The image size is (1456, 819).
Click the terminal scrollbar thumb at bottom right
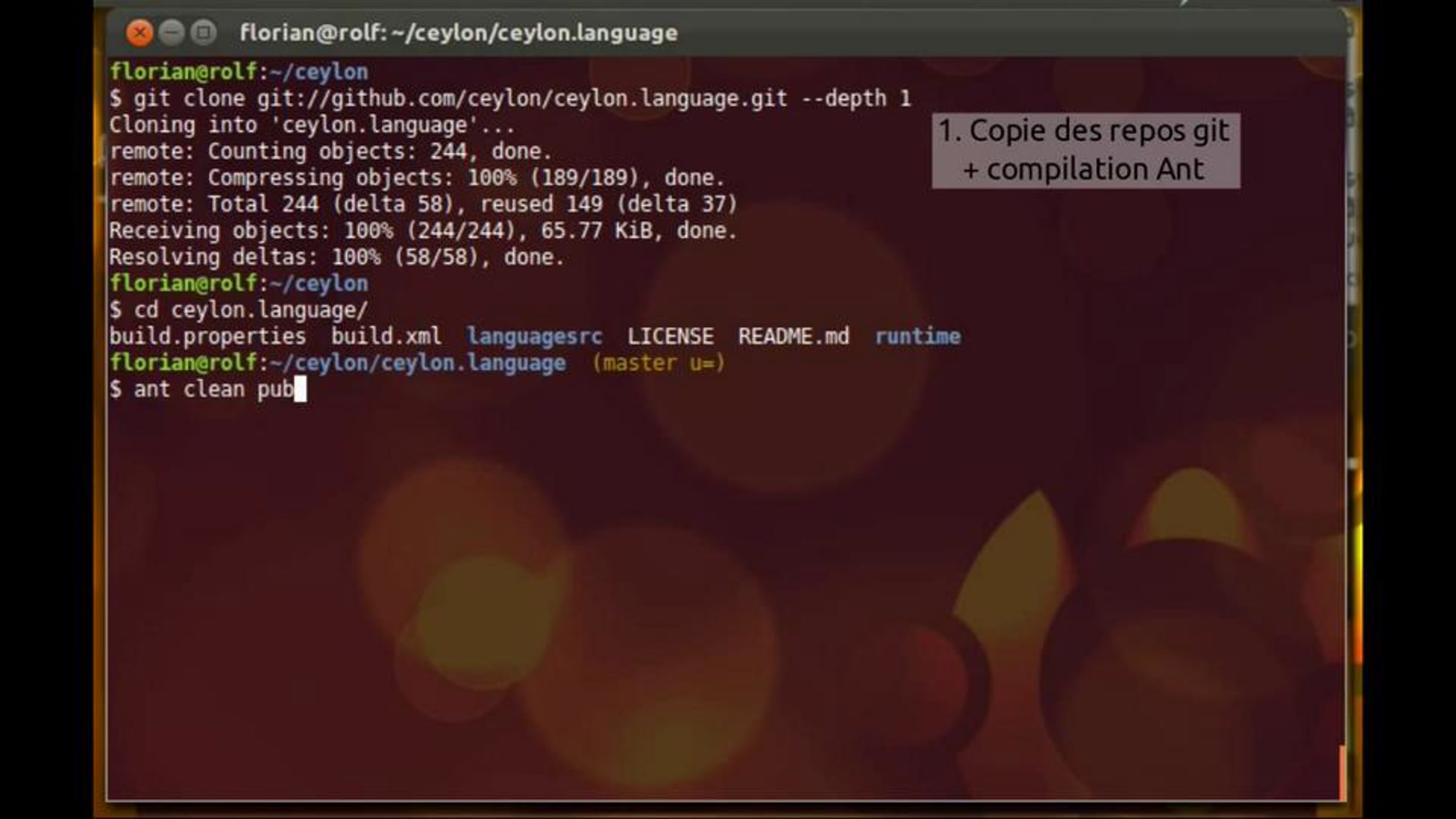coord(1342,772)
